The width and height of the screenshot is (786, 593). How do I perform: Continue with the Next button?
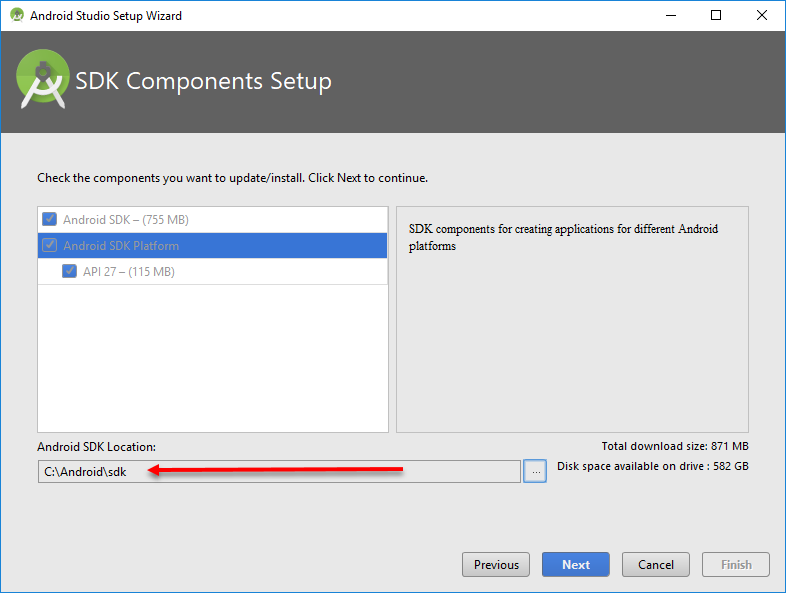576,565
